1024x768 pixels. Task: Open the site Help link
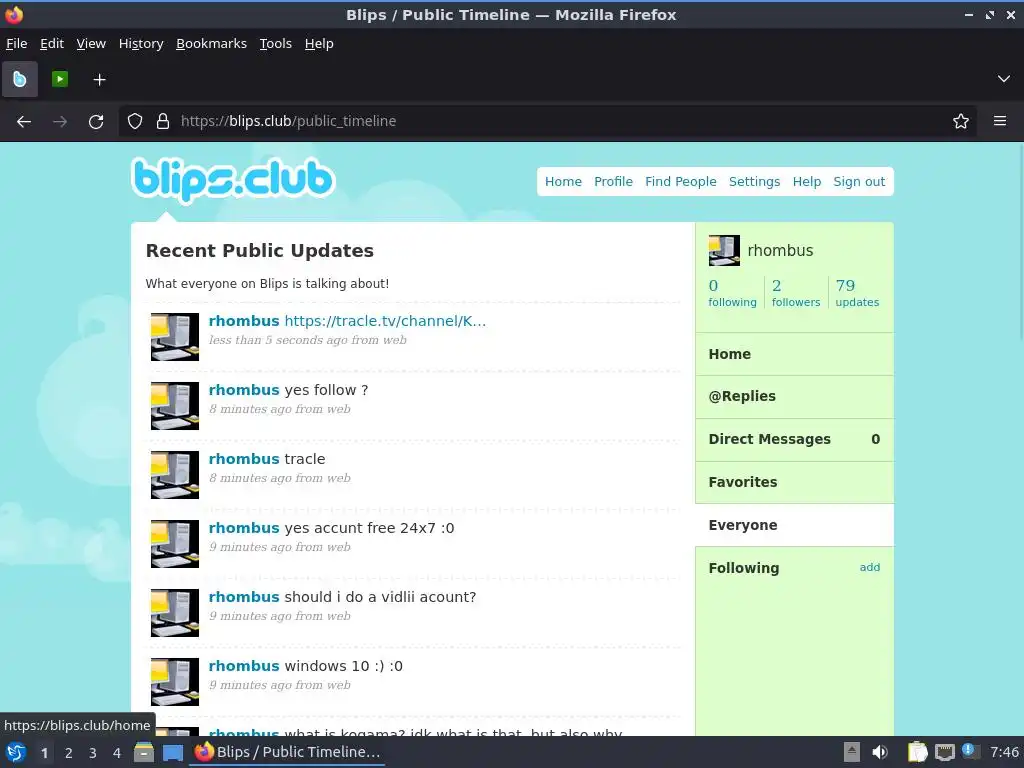[x=807, y=182]
